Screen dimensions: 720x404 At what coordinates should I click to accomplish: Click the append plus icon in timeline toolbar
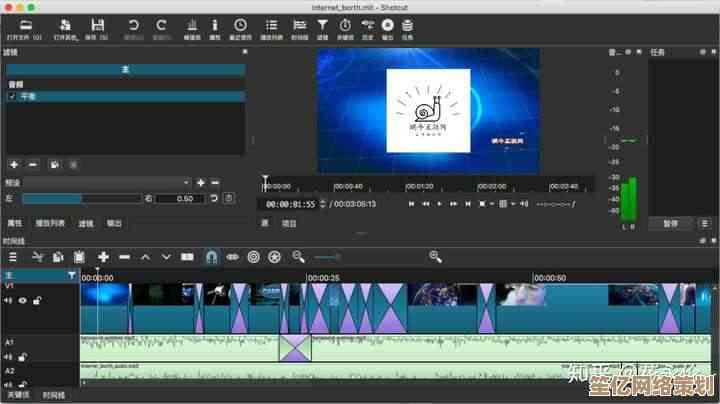[102, 257]
